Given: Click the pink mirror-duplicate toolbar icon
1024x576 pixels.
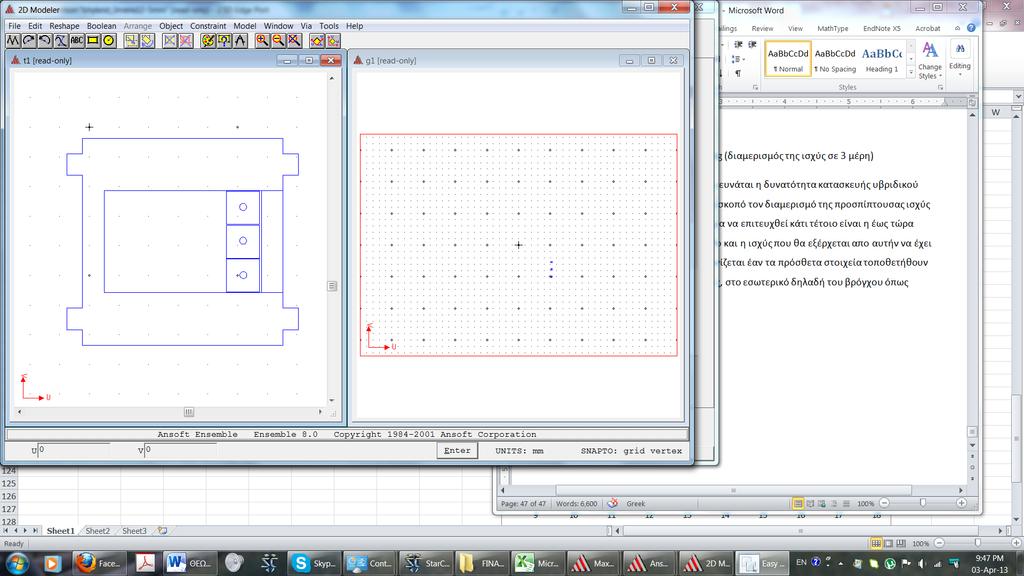Looking at the screenshot, I should pos(186,40).
